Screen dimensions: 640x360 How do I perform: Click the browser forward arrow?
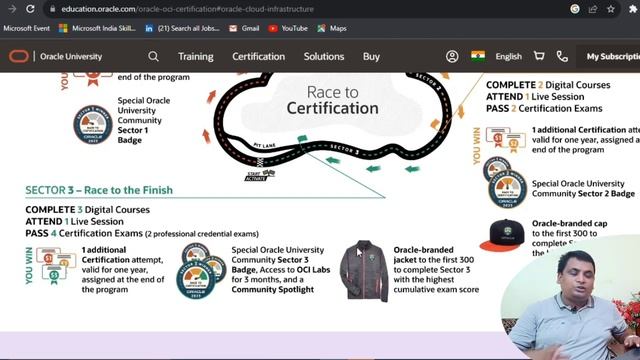[x=12, y=9]
